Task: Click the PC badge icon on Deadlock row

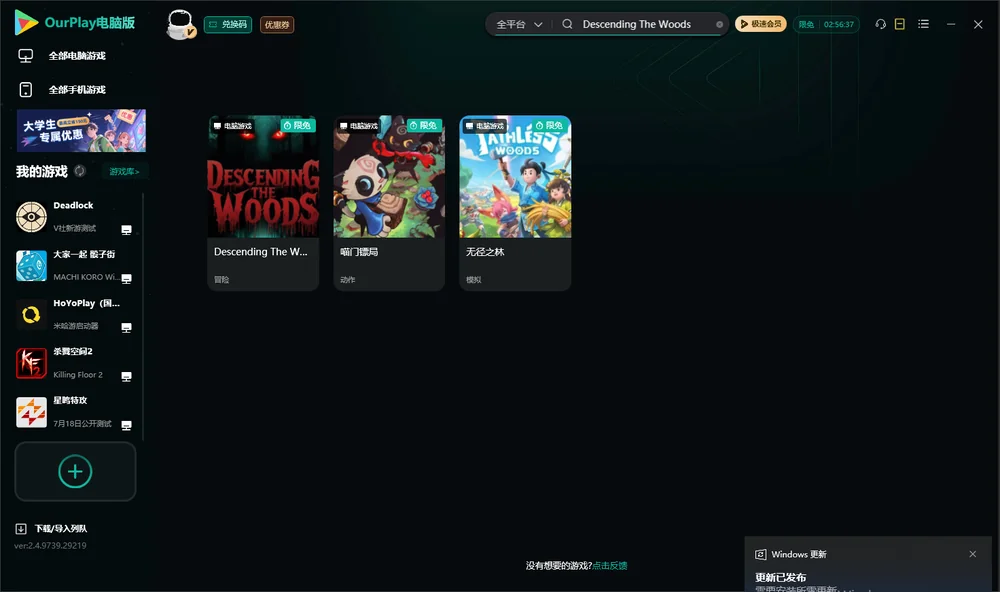Action: click(x=126, y=230)
